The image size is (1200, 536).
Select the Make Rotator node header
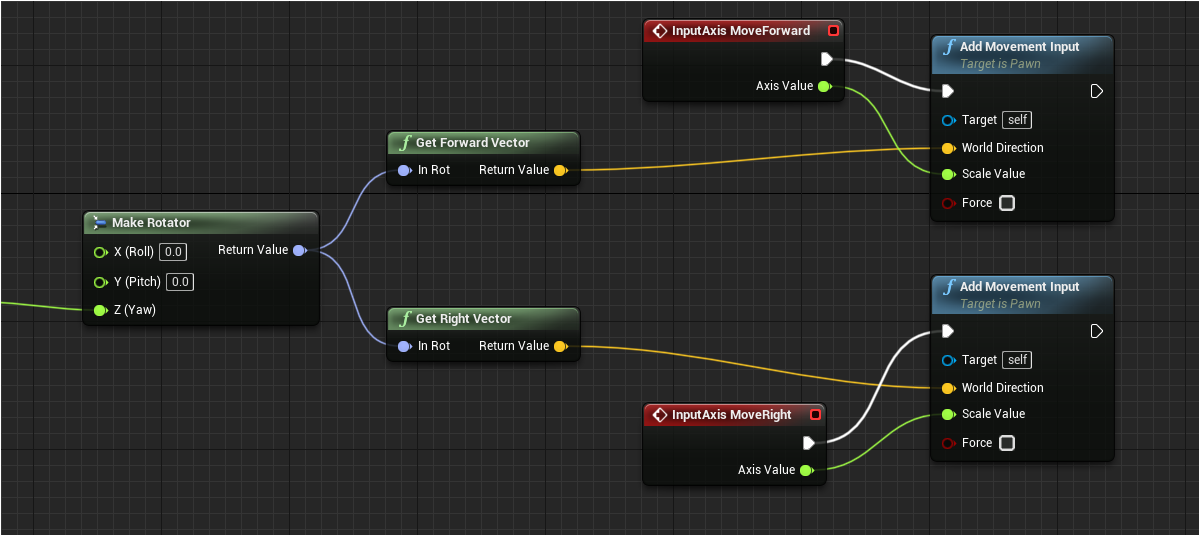click(x=200, y=223)
